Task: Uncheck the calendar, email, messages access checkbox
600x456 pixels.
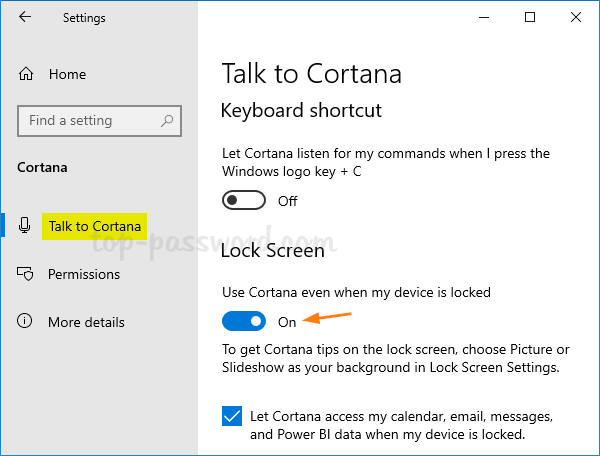Action: pos(231,415)
